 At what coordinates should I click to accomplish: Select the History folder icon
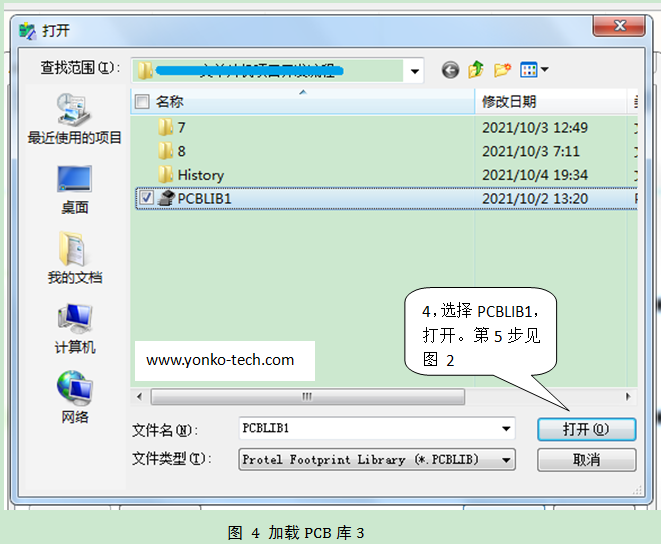165,174
